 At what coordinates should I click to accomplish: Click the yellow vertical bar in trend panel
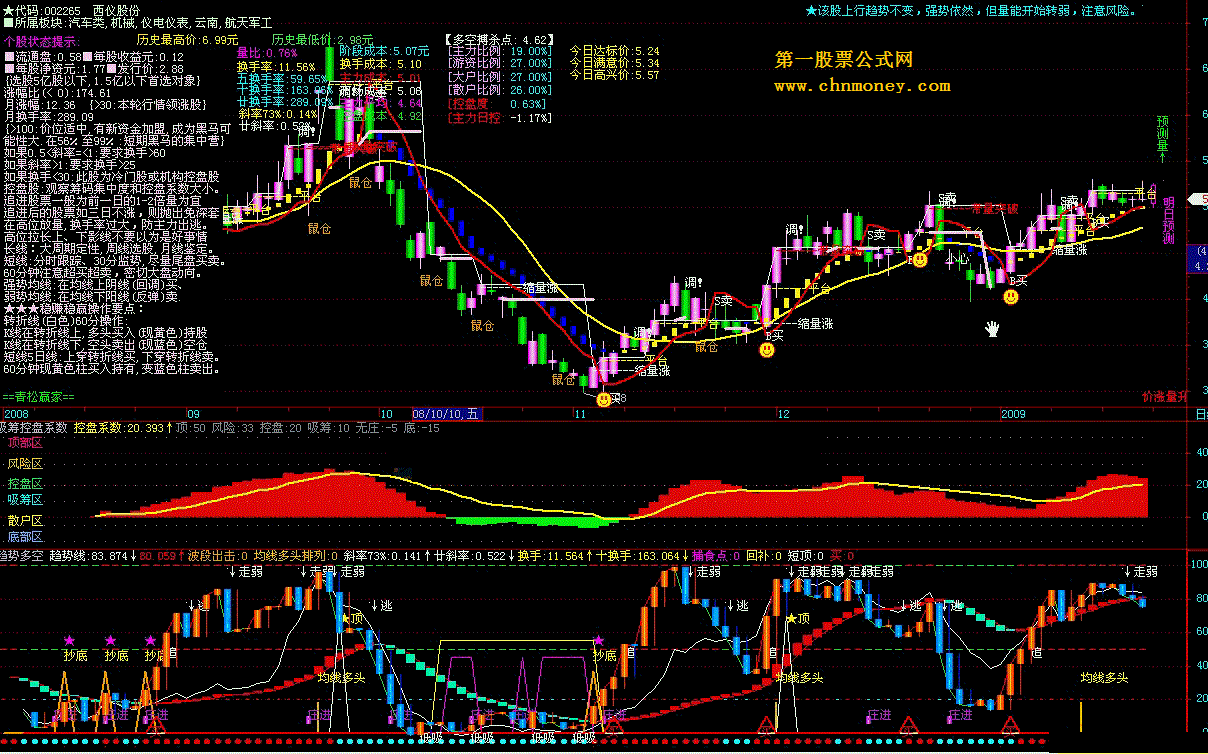tap(1081, 716)
